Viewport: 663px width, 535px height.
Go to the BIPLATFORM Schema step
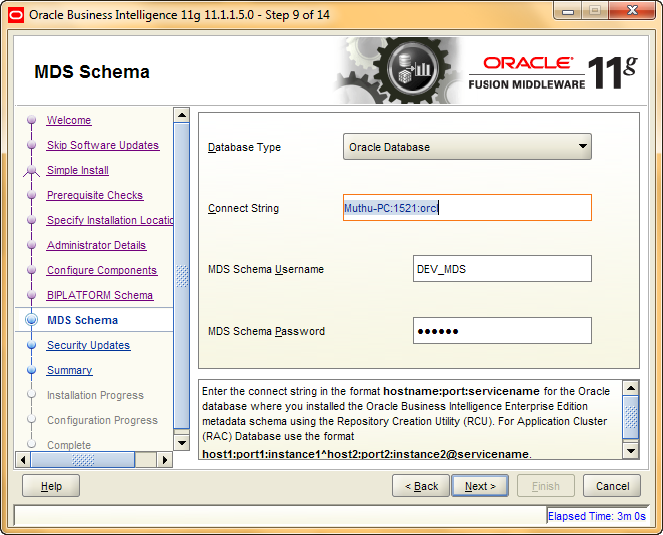tap(100, 295)
